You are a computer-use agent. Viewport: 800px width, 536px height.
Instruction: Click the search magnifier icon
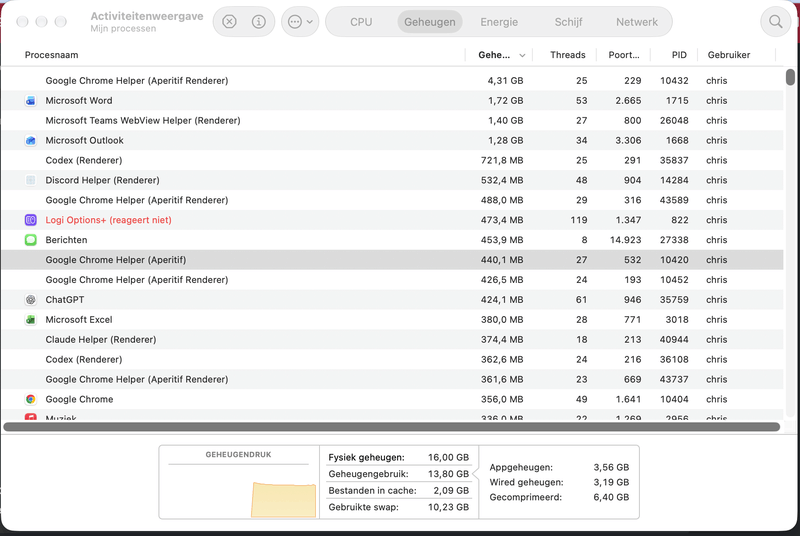click(776, 22)
